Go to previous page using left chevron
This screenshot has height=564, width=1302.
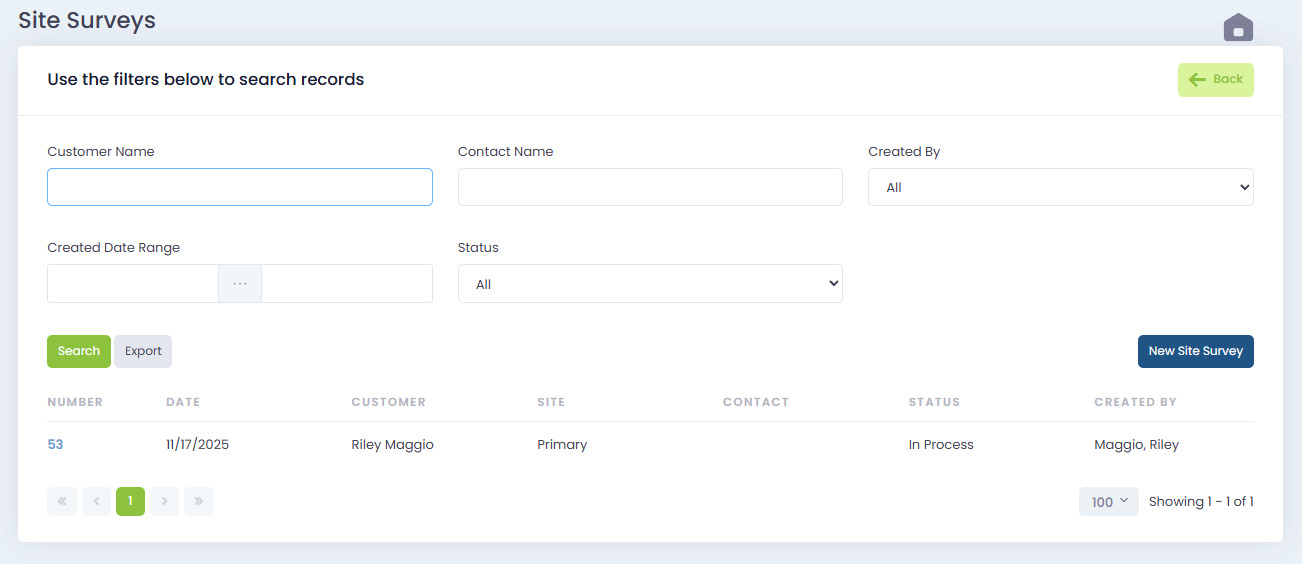[x=96, y=501]
